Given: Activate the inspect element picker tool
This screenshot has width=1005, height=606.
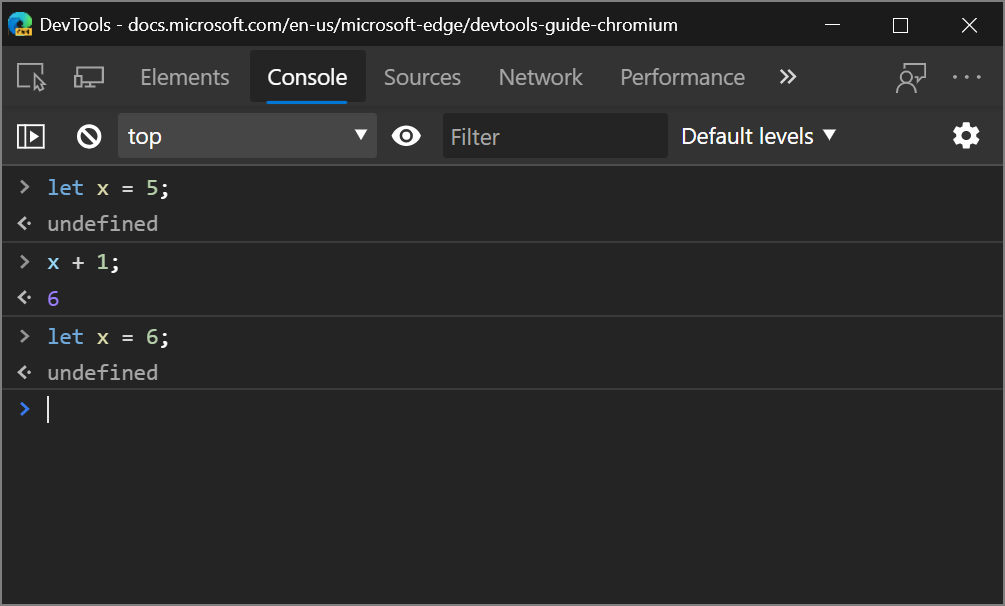Looking at the screenshot, I should [31, 77].
